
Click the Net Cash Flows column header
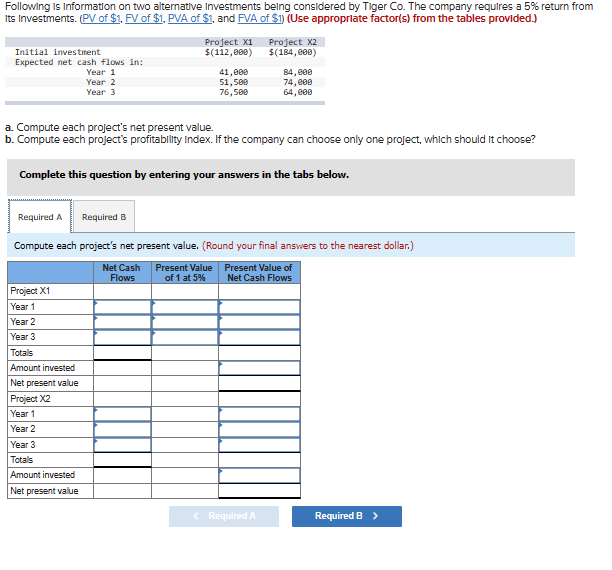click(122, 273)
